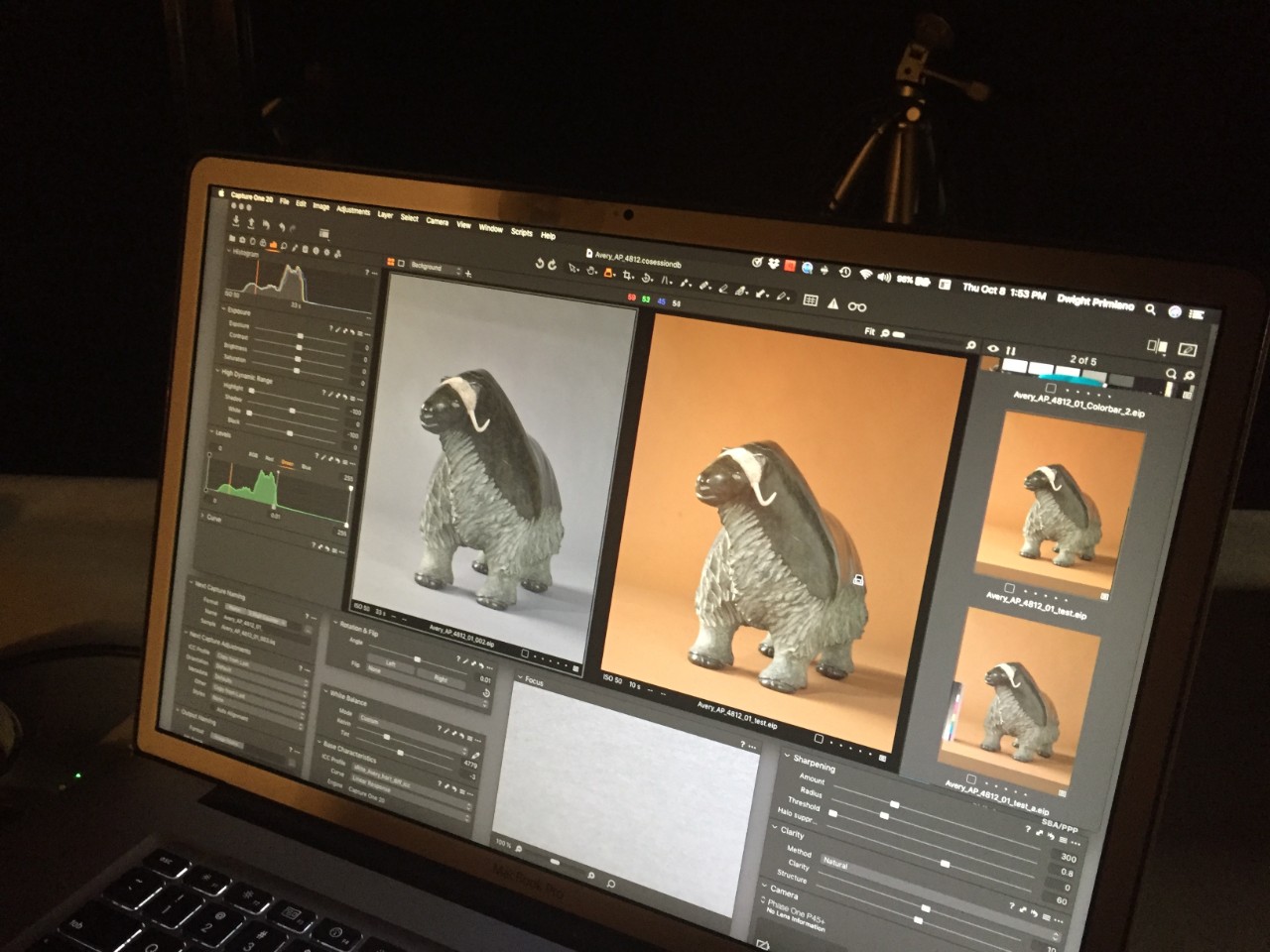1270x952 pixels.
Task: Select the RGB levels channel
Action: coord(253,454)
